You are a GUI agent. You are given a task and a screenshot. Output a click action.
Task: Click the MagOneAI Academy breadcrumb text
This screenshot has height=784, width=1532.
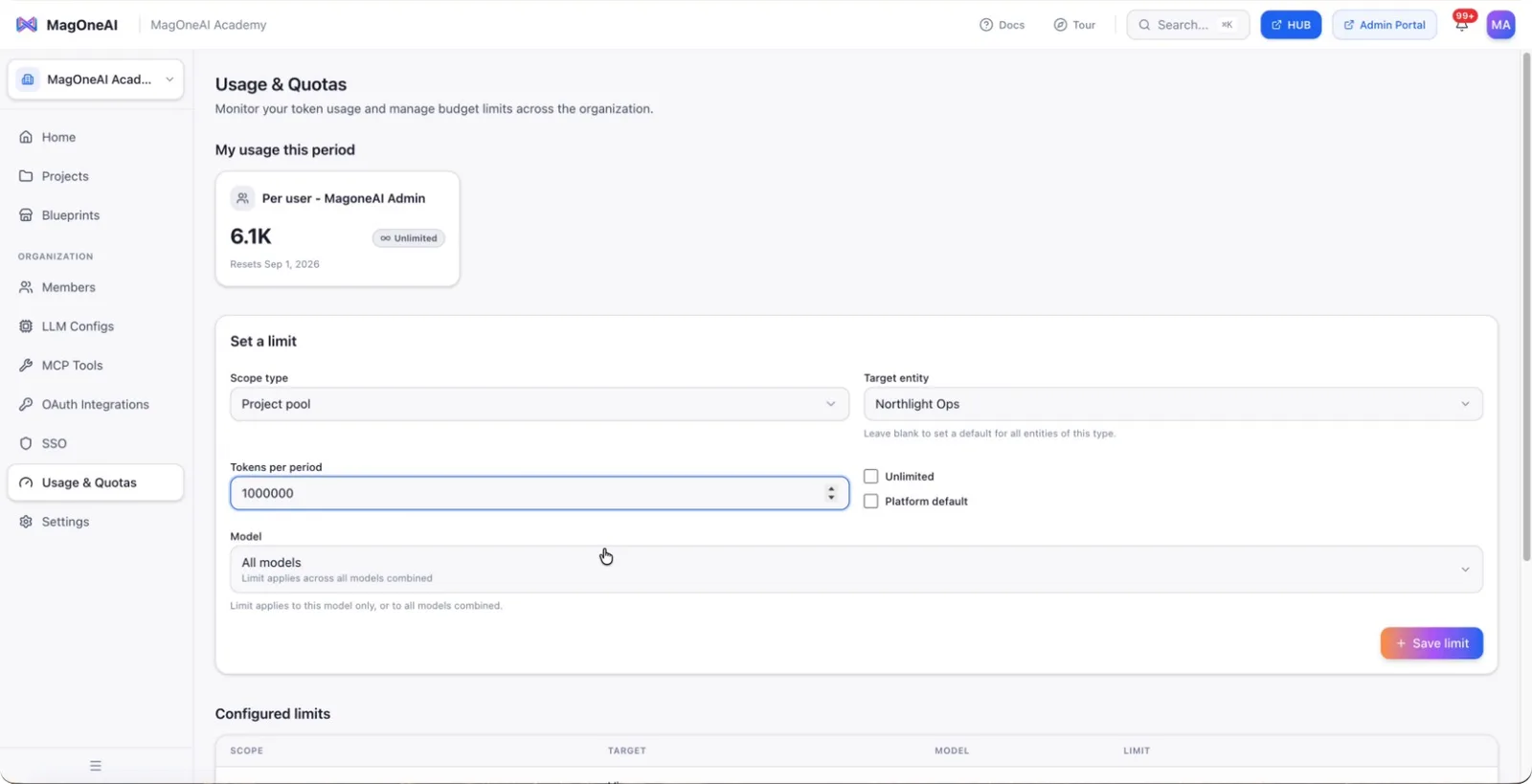pos(209,25)
